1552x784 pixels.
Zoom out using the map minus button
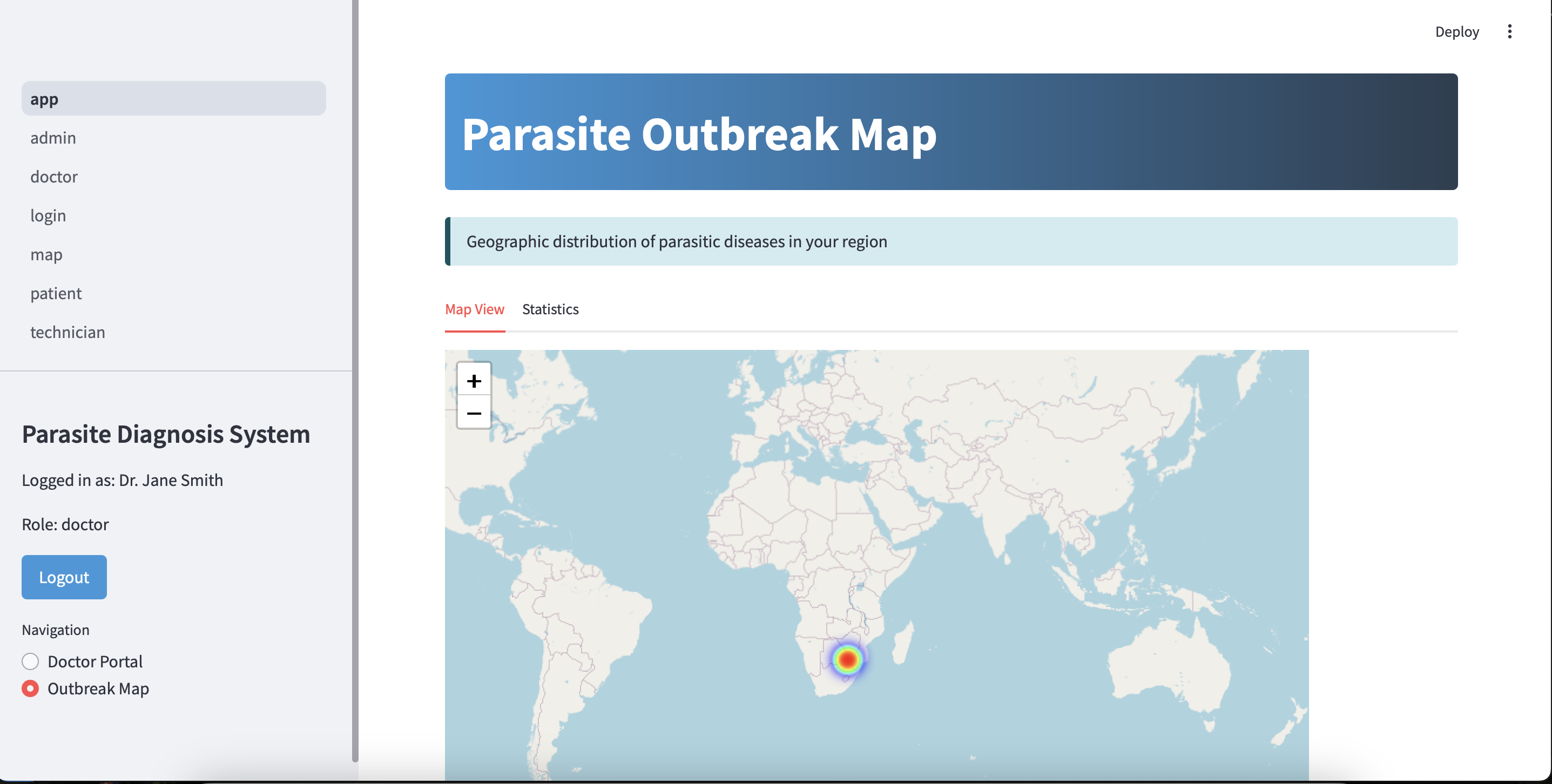pos(474,413)
